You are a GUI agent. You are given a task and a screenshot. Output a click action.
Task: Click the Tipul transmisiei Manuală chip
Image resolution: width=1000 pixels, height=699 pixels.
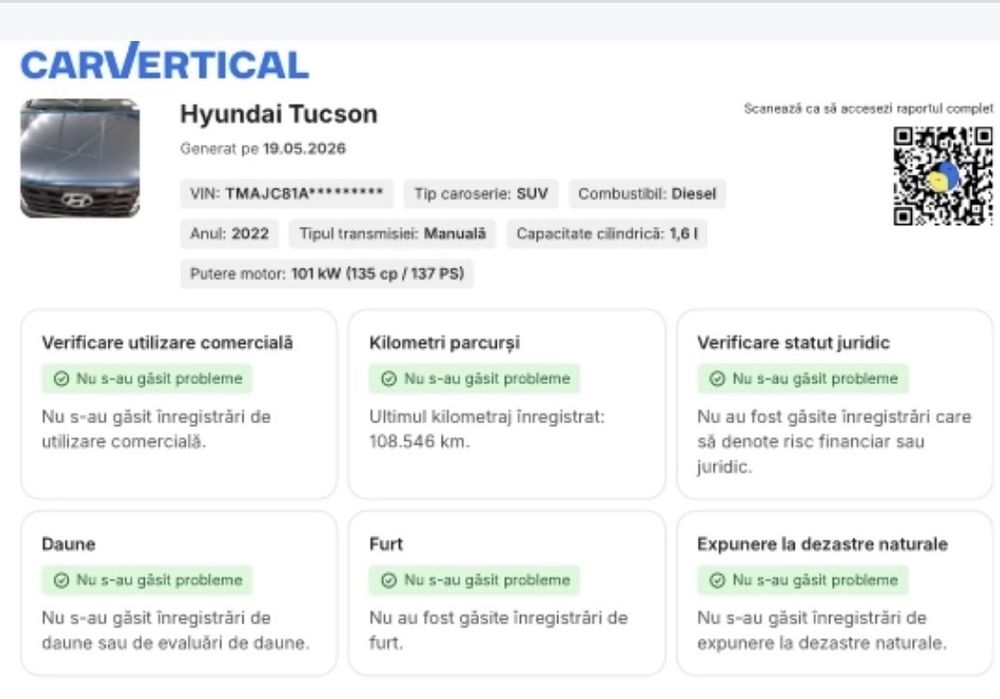pyautogui.click(x=392, y=233)
